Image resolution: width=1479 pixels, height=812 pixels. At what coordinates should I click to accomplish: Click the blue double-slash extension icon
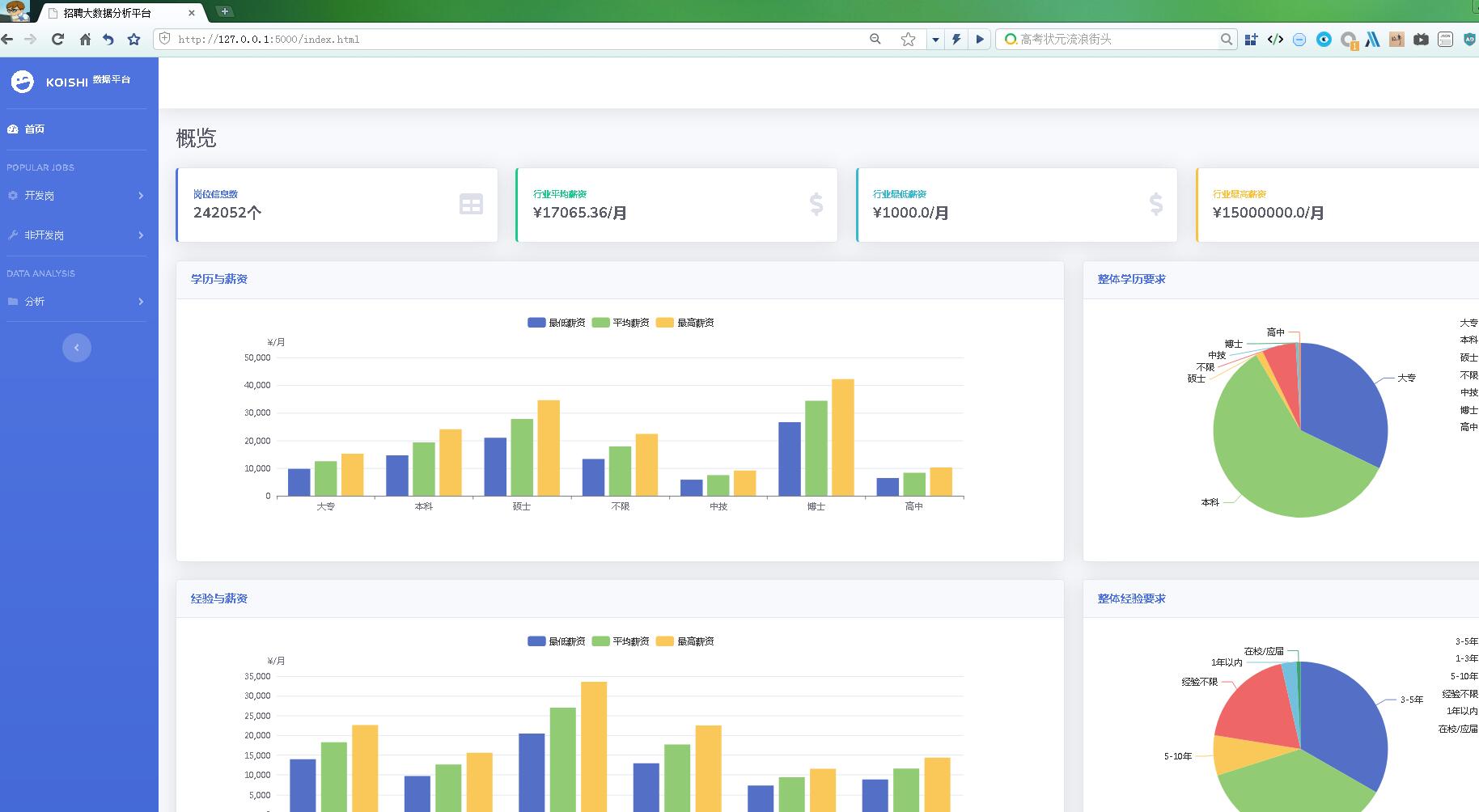click(x=1372, y=39)
